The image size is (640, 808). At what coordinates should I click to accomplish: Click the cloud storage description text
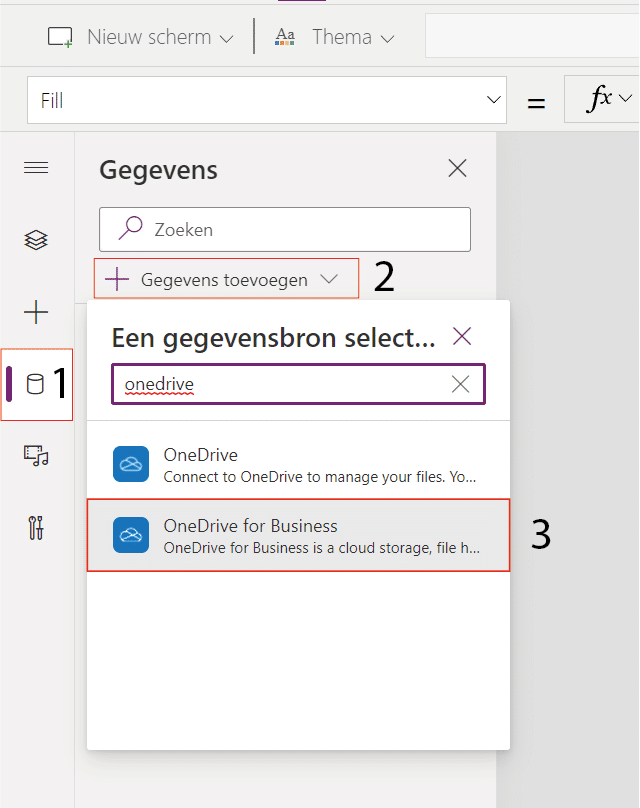pos(322,548)
